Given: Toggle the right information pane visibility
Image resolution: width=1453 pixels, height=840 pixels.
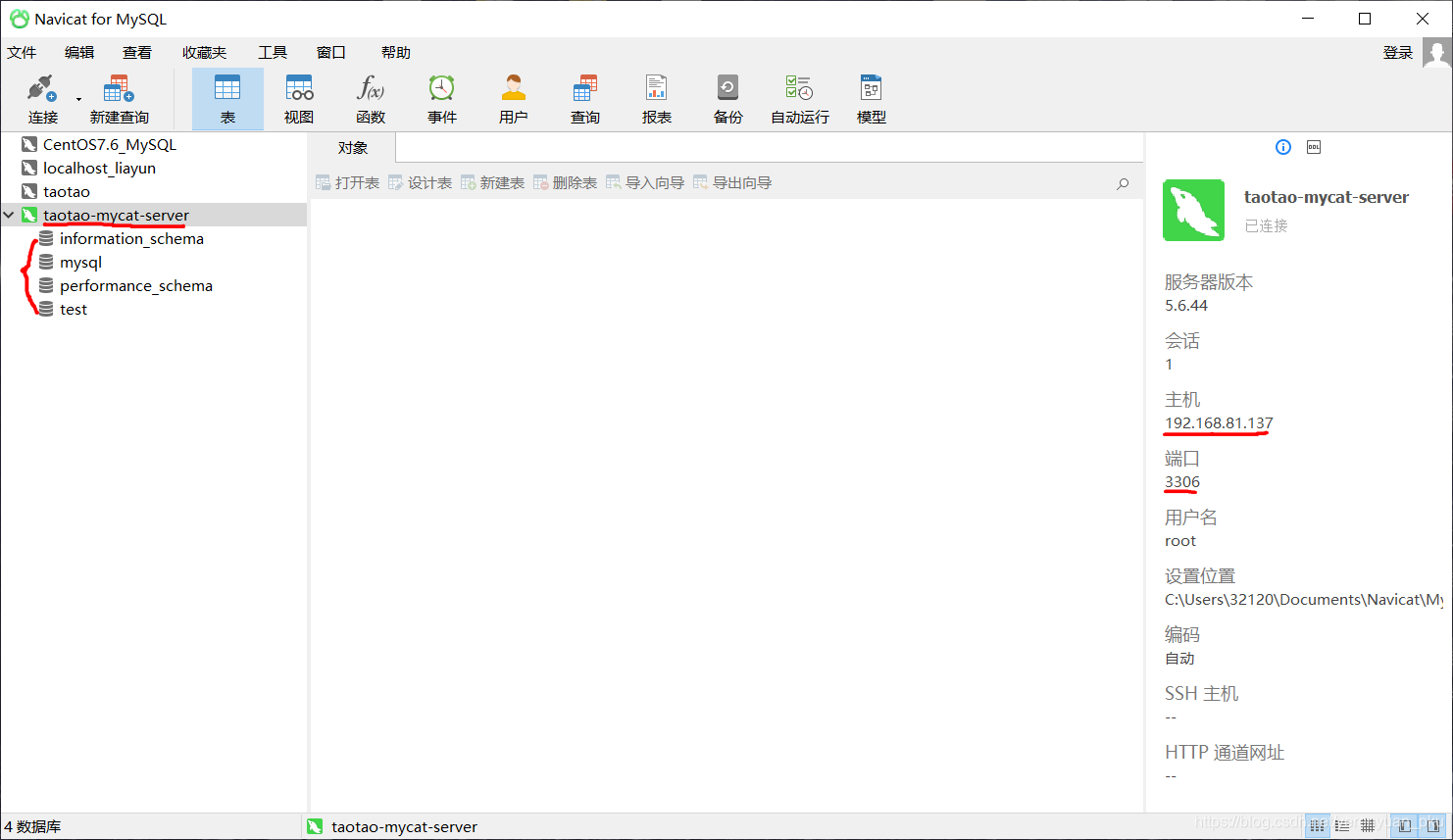Looking at the screenshot, I should [1433, 826].
